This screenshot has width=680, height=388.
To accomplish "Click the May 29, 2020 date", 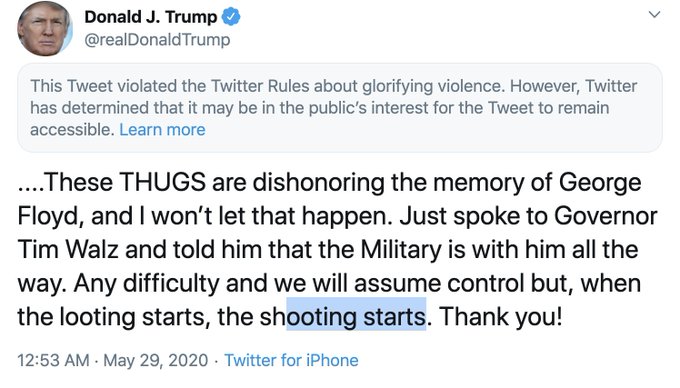I will coord(156,360).
